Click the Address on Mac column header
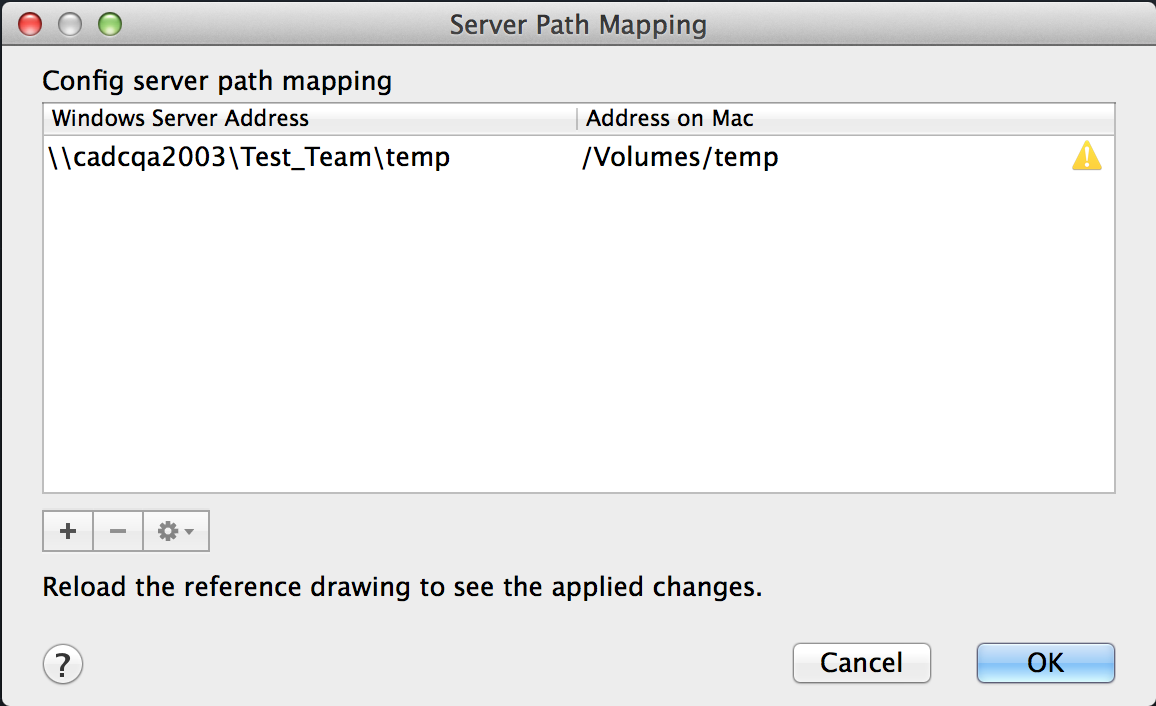This screenshot has height=706, width=1156. click(670, 118)
